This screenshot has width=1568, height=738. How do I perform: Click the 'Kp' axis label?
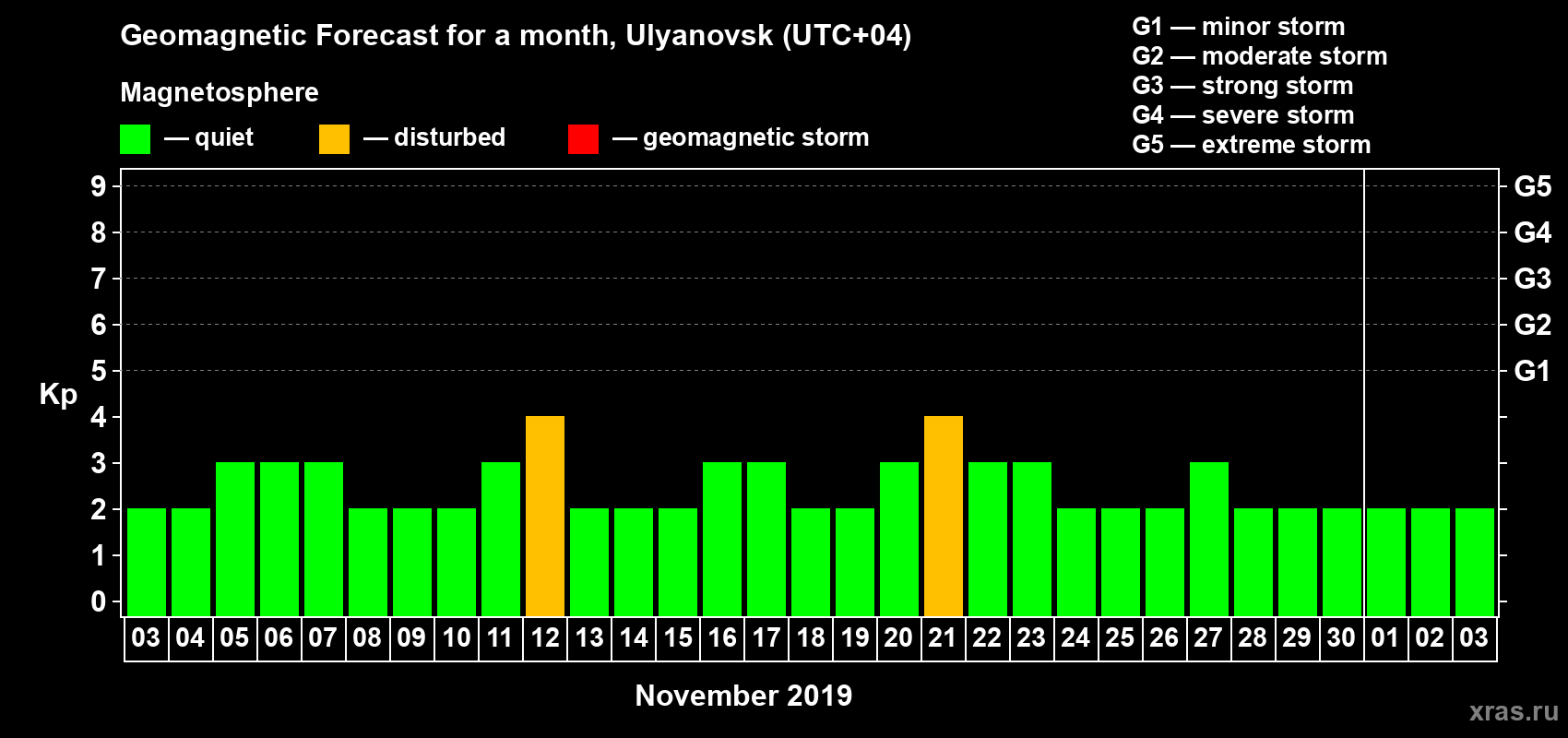[58, 395]
